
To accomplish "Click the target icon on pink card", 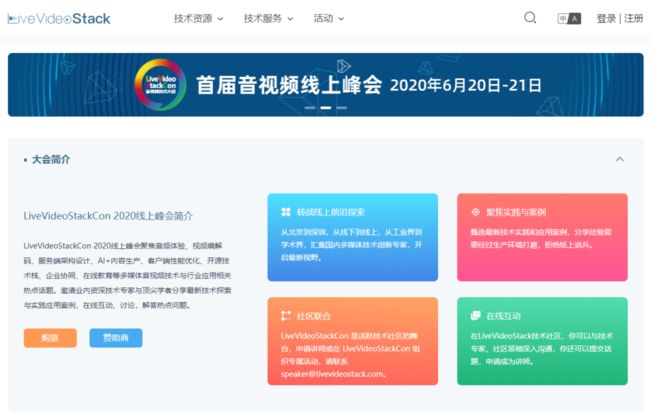I will tap(475, 212).
